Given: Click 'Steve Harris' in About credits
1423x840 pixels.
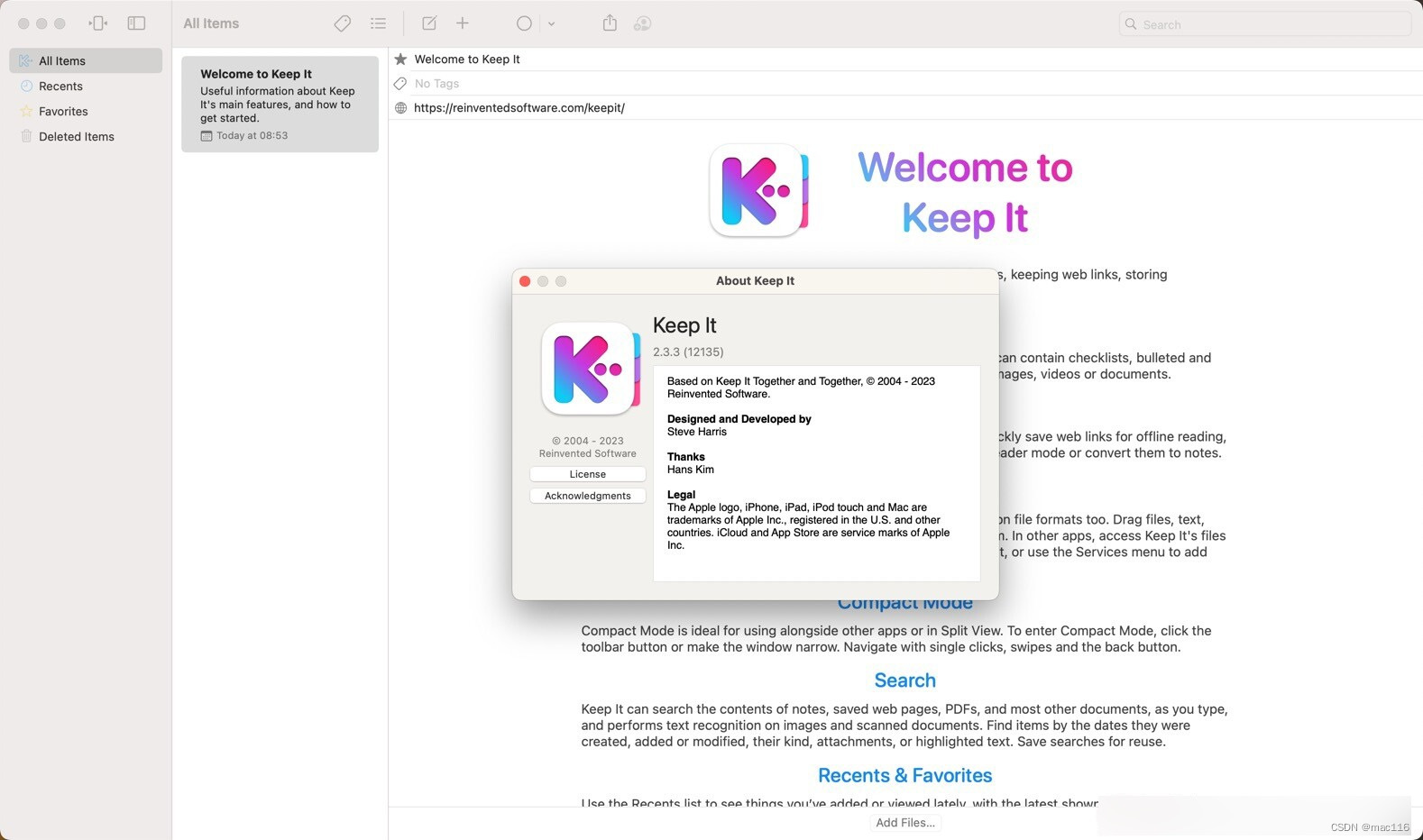Looking at the screenshot, I should [697, 432].
